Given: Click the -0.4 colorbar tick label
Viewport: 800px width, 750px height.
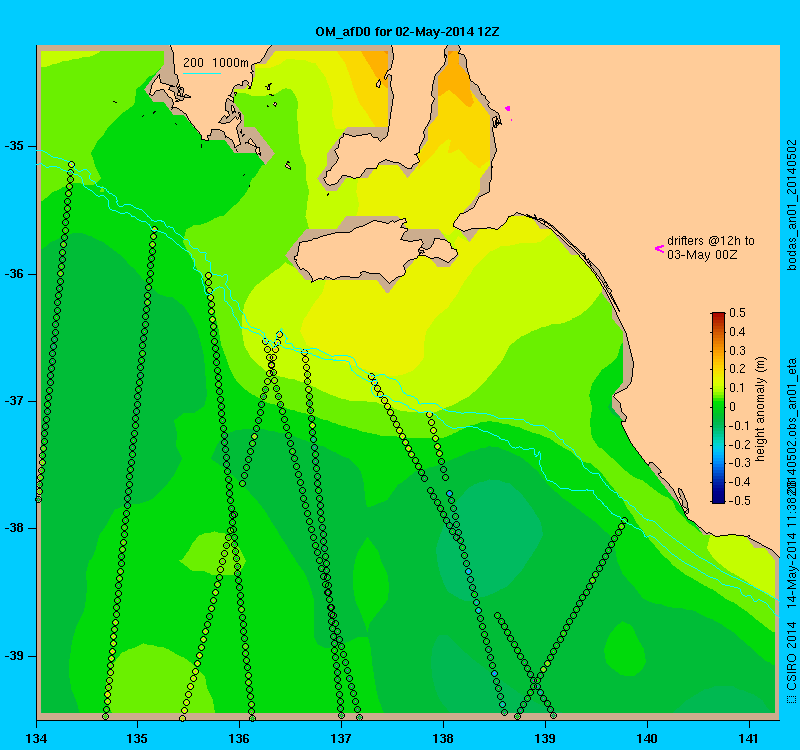Looking at the screenshot, I should point(738,482).
